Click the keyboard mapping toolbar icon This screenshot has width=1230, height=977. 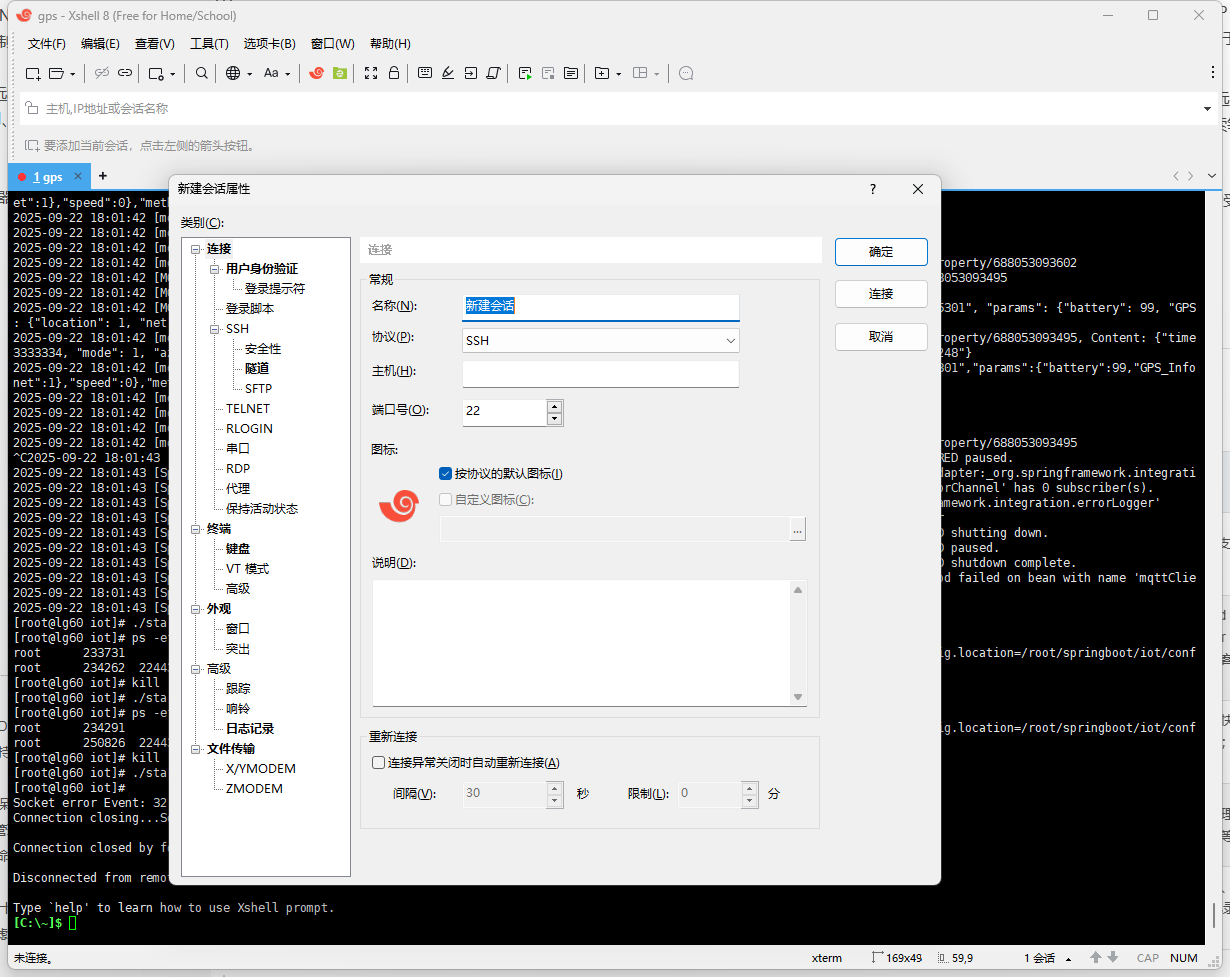[425, 73]
